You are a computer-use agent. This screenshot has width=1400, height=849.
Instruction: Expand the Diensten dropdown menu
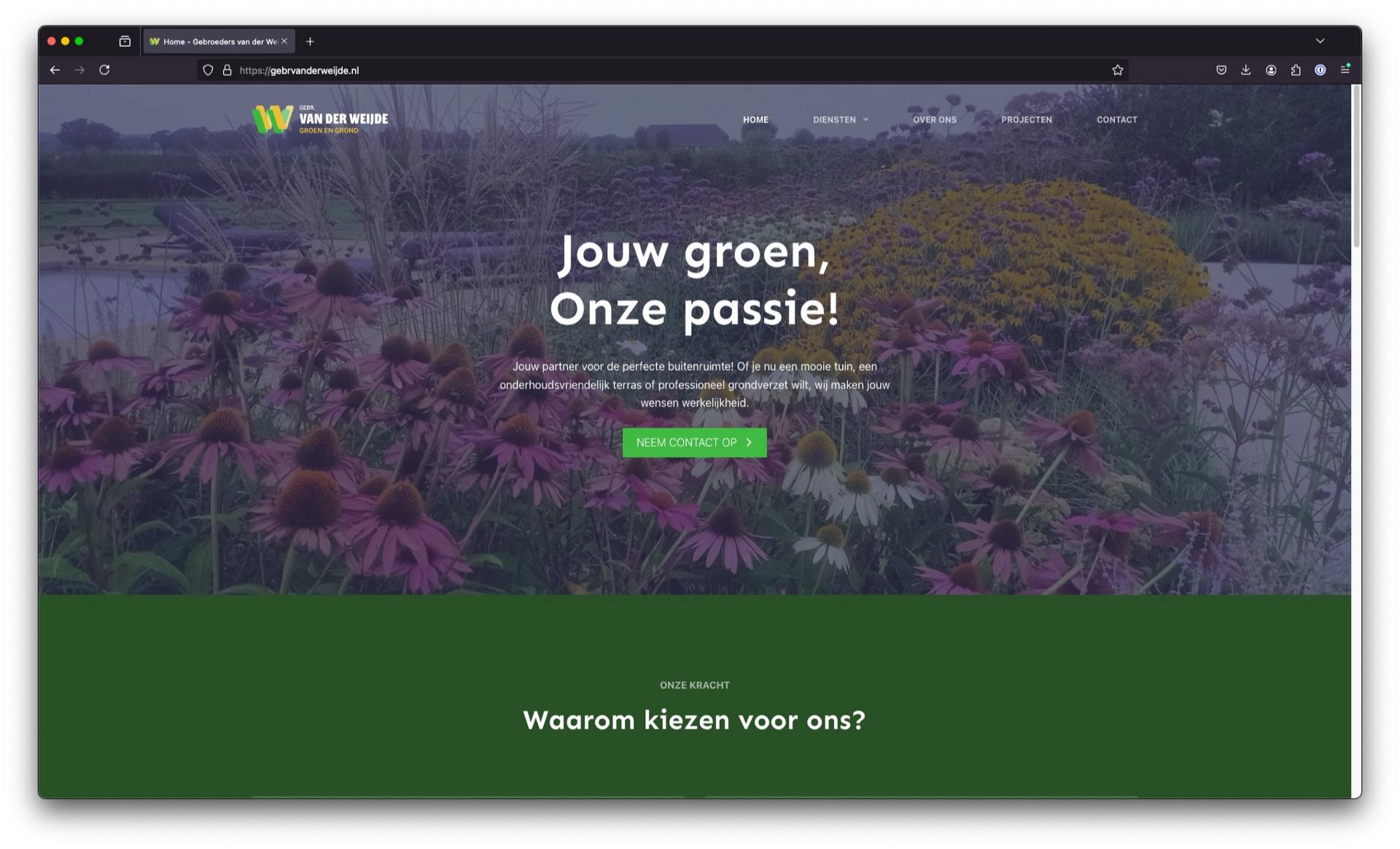(841, 120)
